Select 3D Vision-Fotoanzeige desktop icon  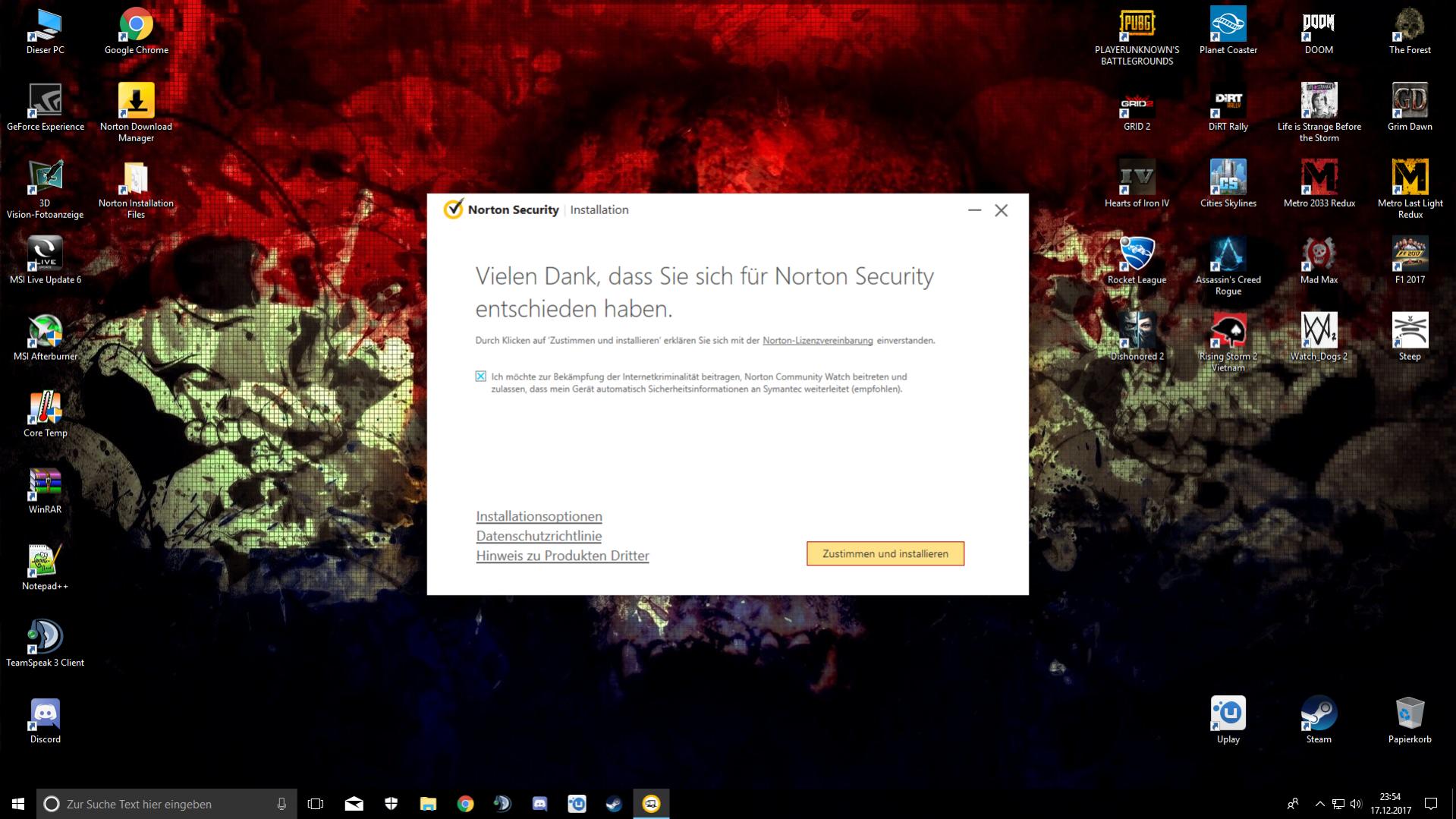[x=46, y=190]
